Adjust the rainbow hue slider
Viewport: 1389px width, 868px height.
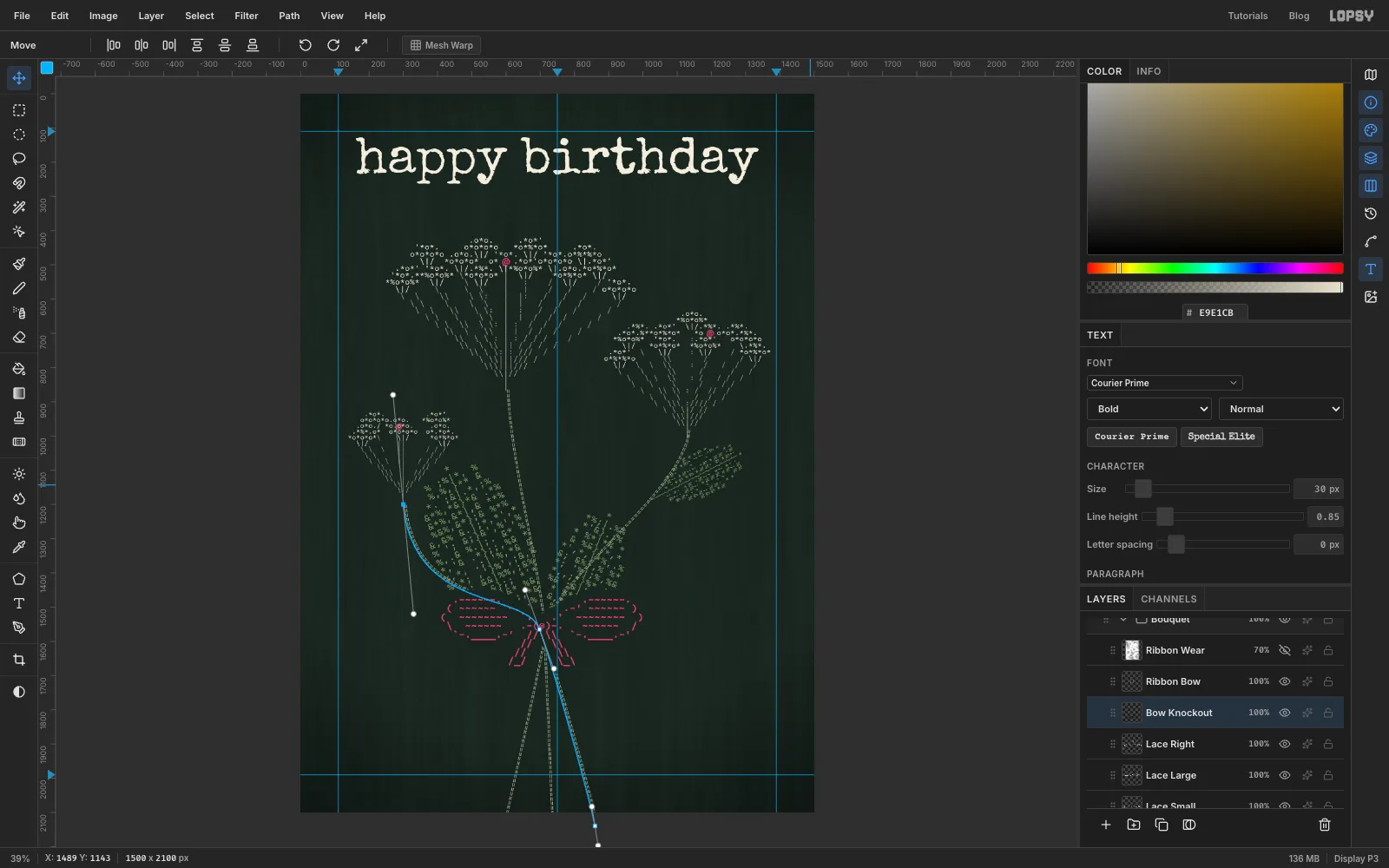pyautogui.click(x=1215, y=268)
